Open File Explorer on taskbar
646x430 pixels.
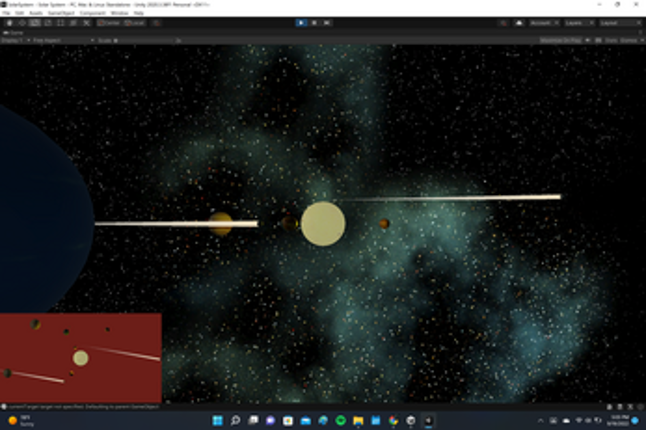[358, 421]
